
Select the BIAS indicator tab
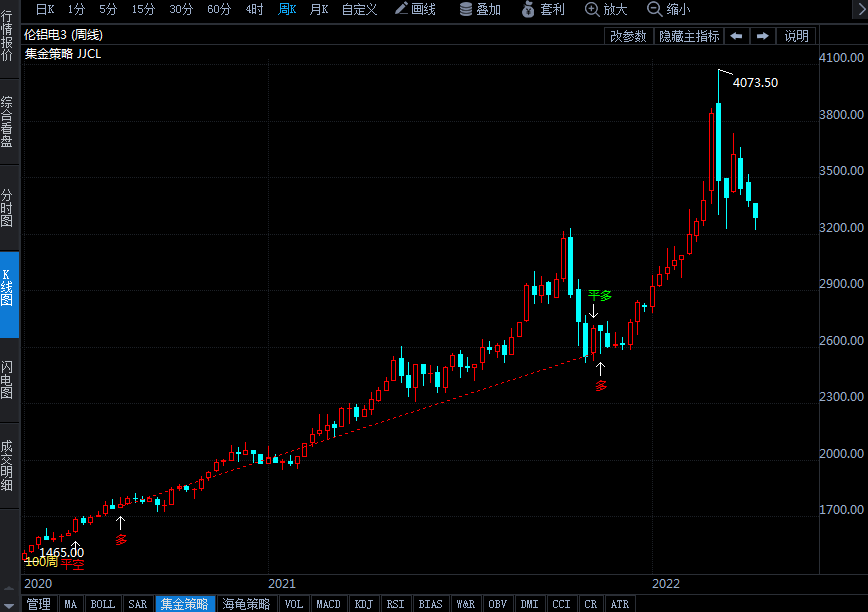[430, 604]
